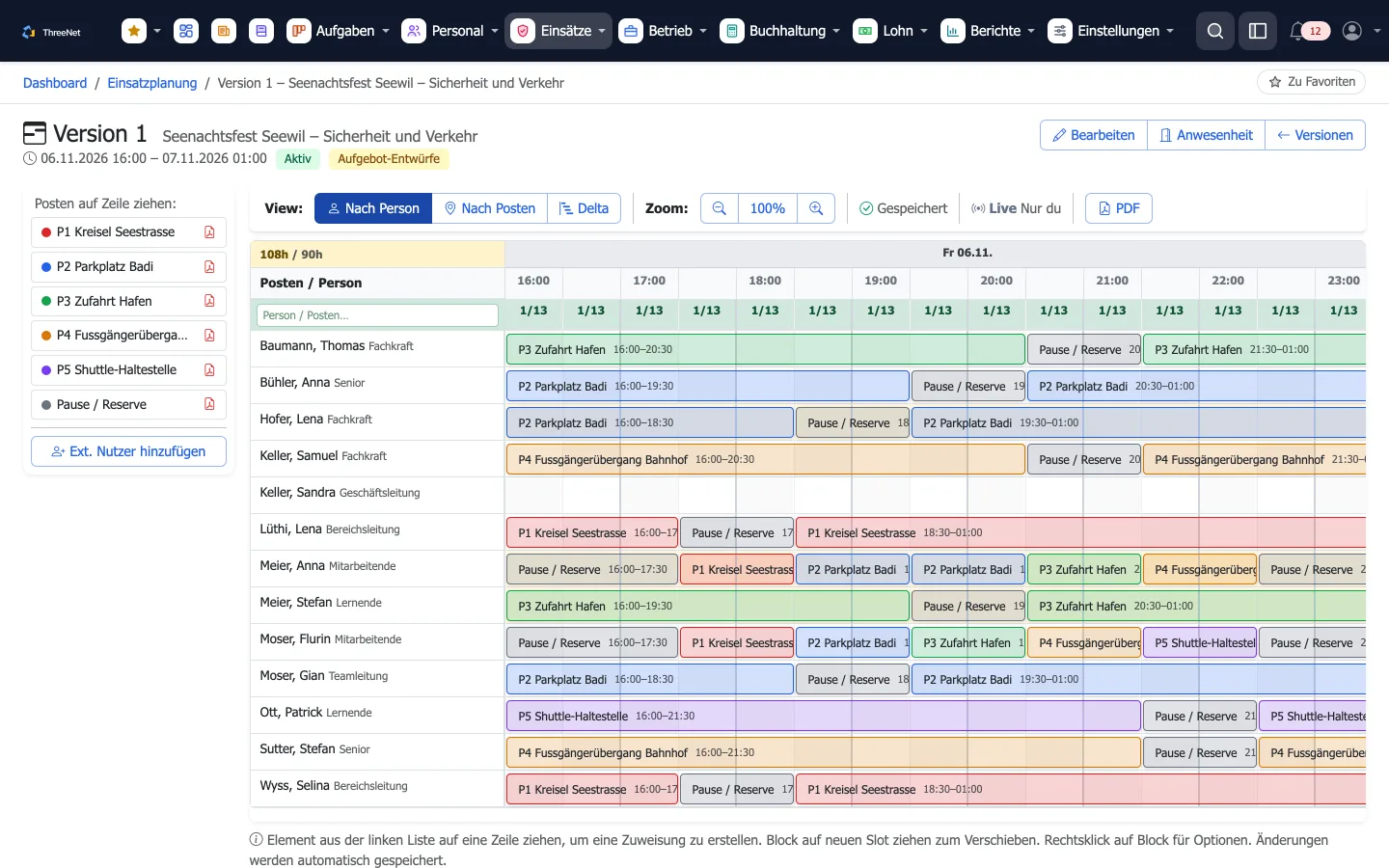This screenshot has width=1389, height=868.
Task: Open PDF for P2 Parkplatz Badi
Action: (x=209, y=266)
